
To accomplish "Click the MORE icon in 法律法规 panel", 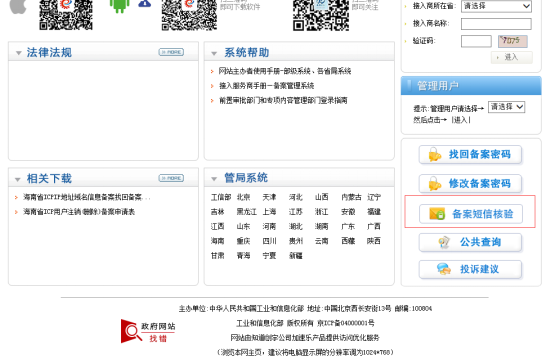I will (x=171, y=52).
